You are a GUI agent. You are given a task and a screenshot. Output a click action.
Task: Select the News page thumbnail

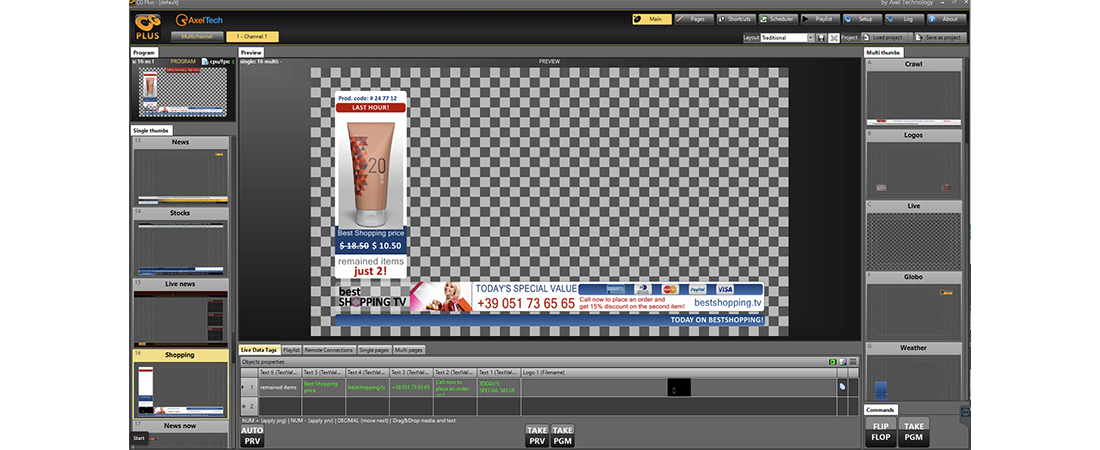click(180, 171)
